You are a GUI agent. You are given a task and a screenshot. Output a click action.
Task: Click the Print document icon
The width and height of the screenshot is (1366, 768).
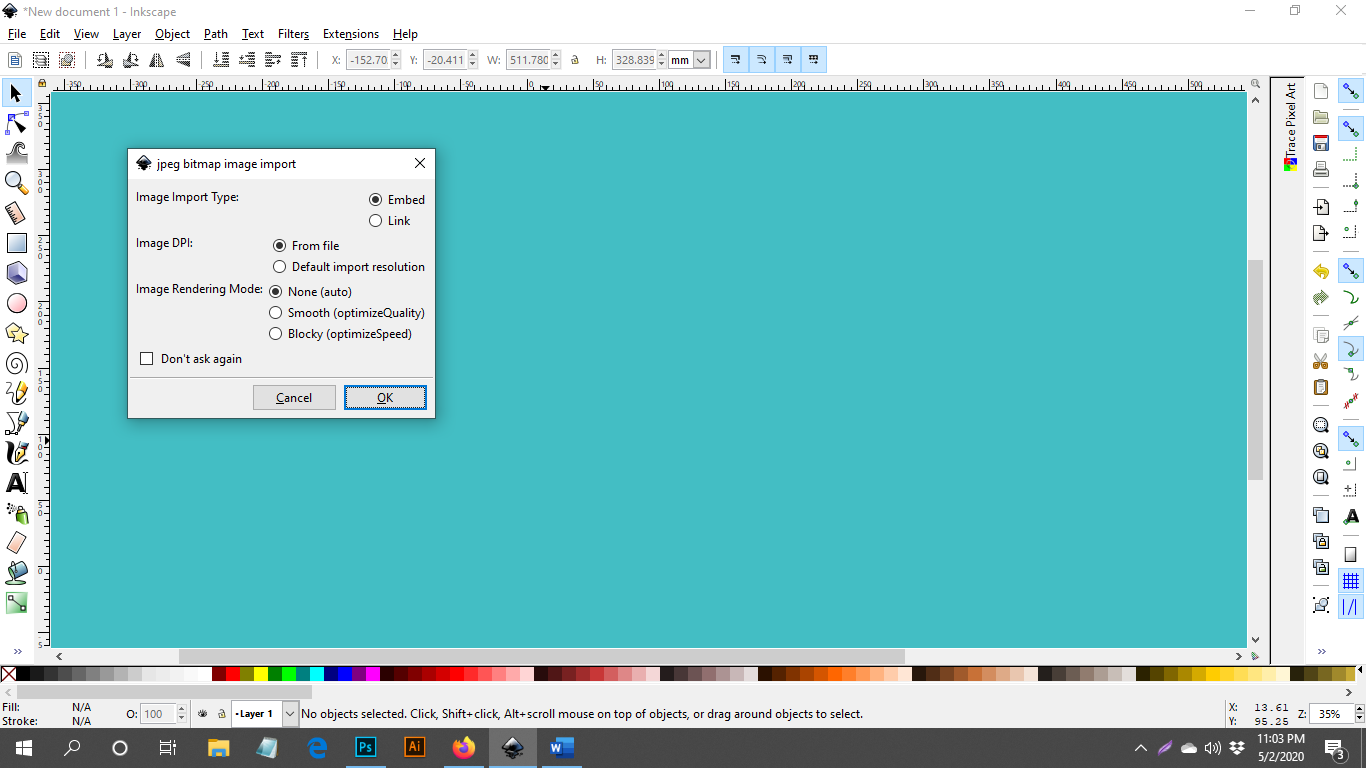[x=1321, y=169]
